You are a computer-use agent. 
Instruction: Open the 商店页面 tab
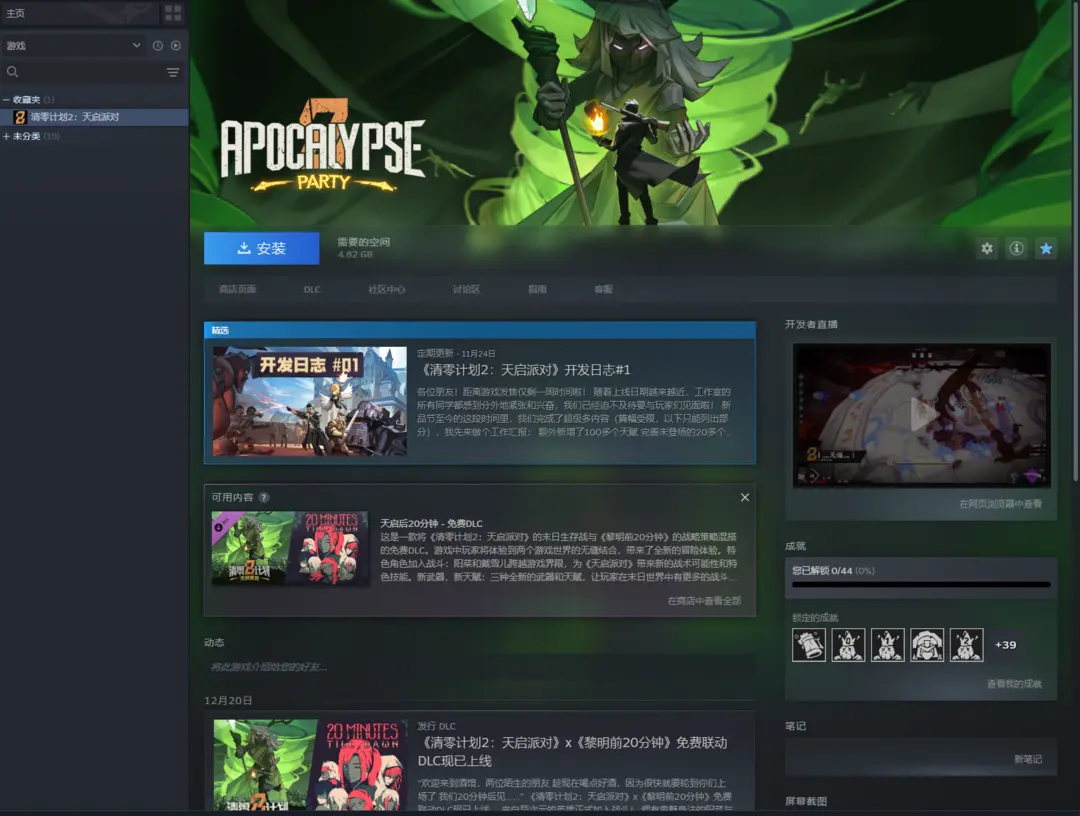point(238,289)
